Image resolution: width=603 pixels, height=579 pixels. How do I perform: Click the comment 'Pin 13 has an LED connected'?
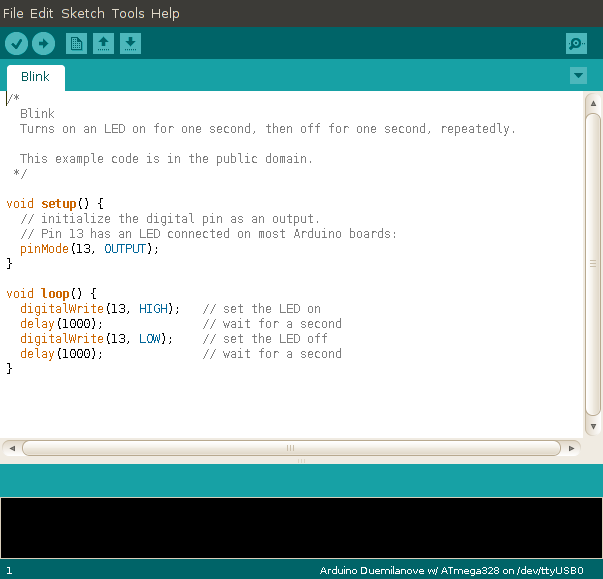[x=208, y=234]
